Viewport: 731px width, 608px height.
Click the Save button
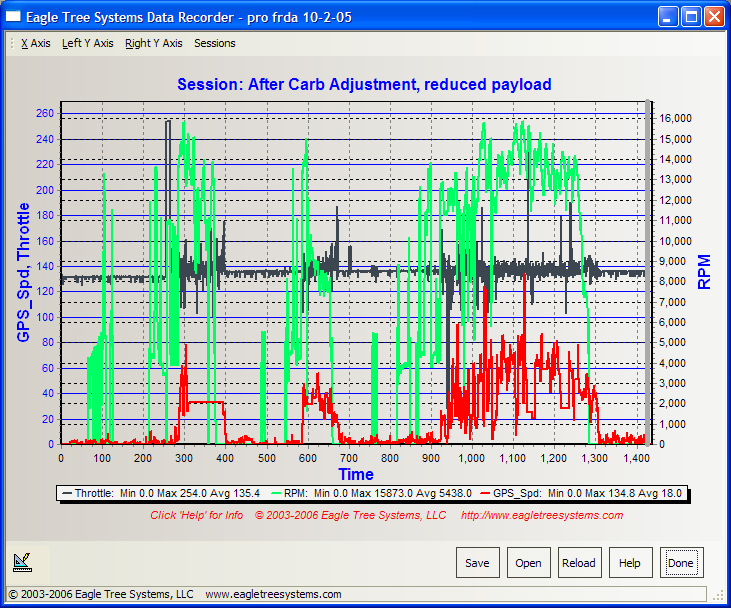pos(477,563)
